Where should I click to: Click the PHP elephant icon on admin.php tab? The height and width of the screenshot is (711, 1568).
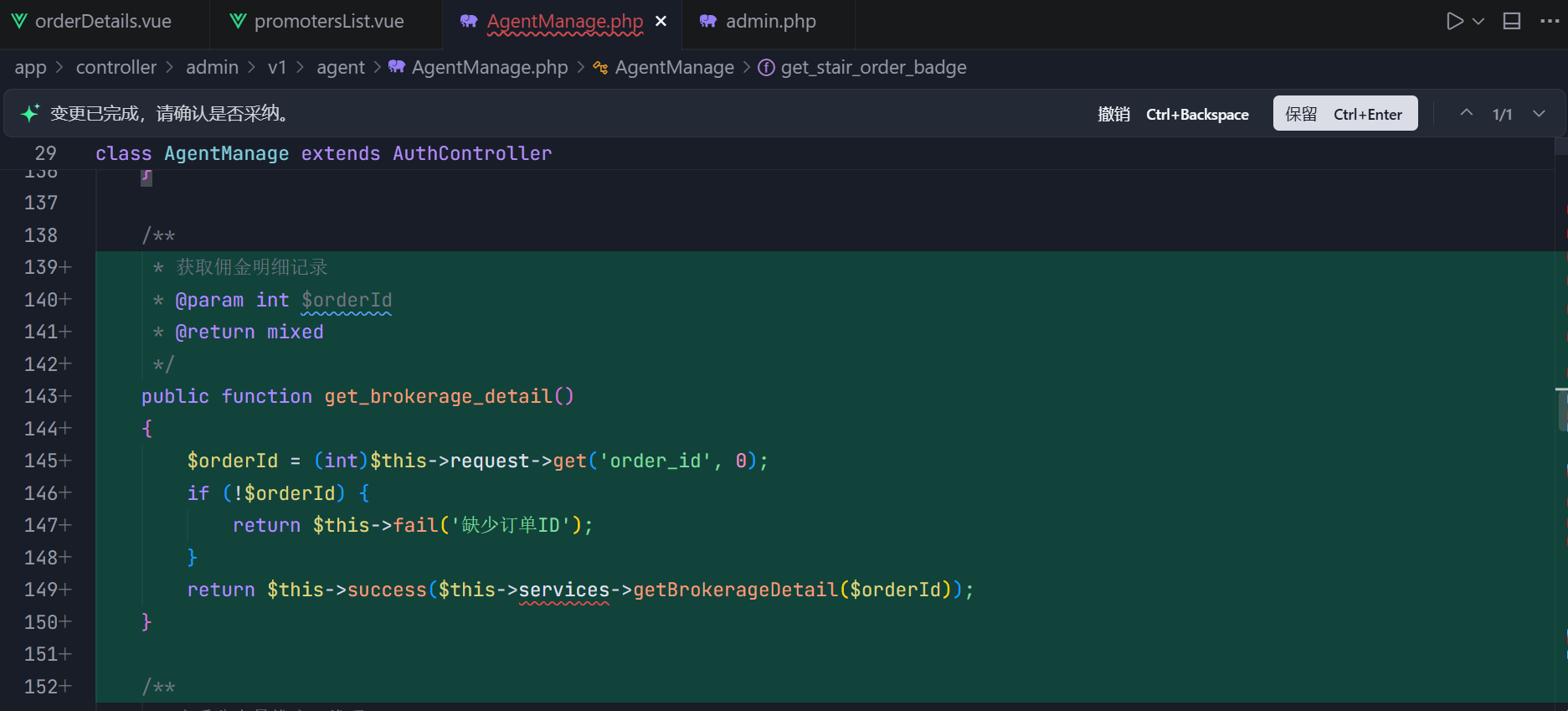point(708,22)
